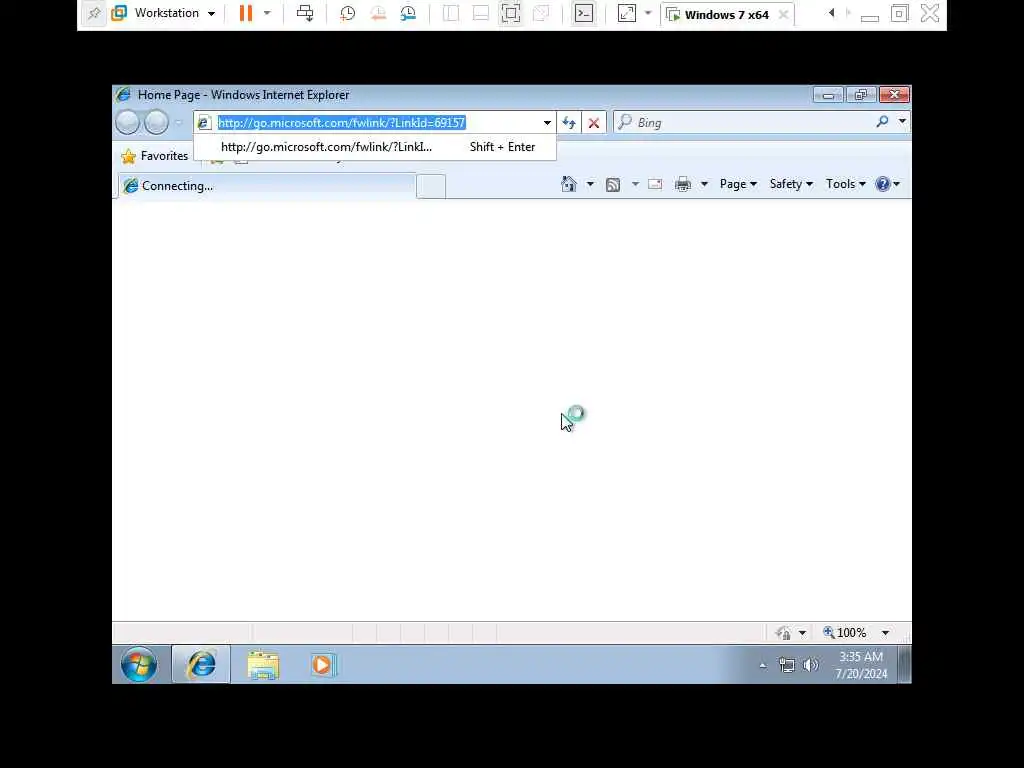
Task: Click the RSS feeds icon
Action: pos(613,185)
